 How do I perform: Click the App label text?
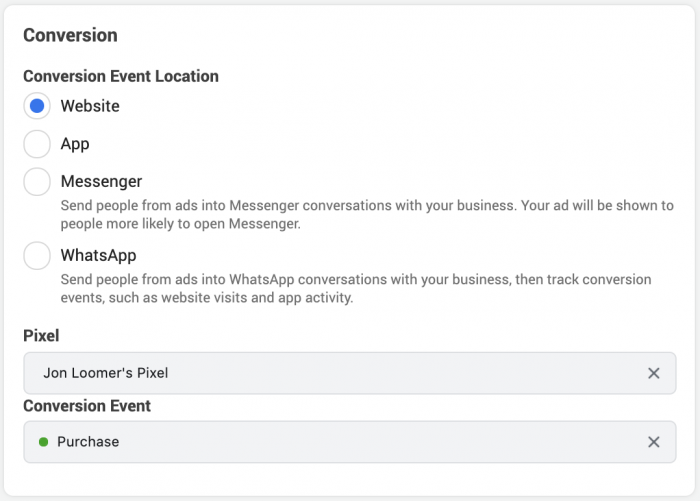click(75, 144)
